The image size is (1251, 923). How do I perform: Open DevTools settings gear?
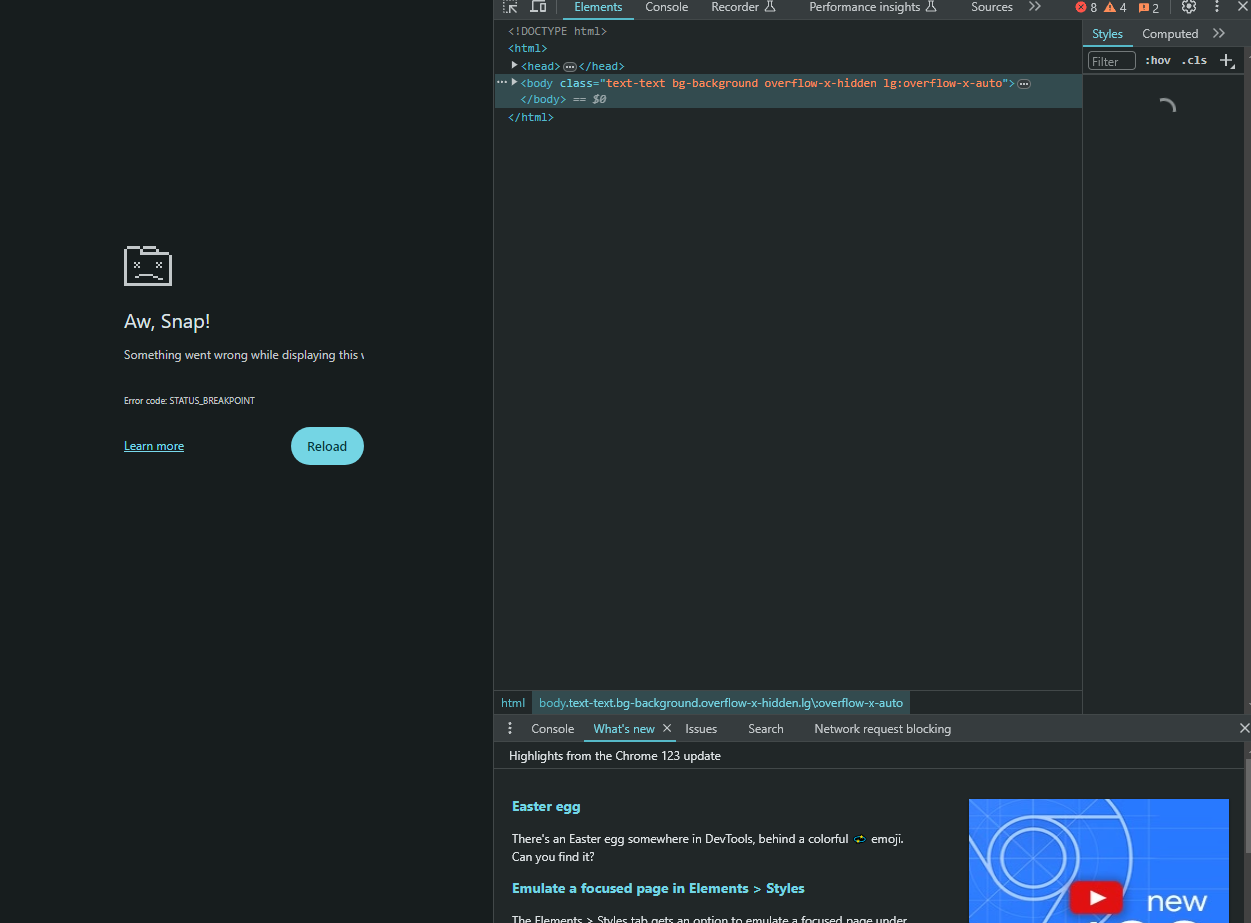tap(1188, 7)
